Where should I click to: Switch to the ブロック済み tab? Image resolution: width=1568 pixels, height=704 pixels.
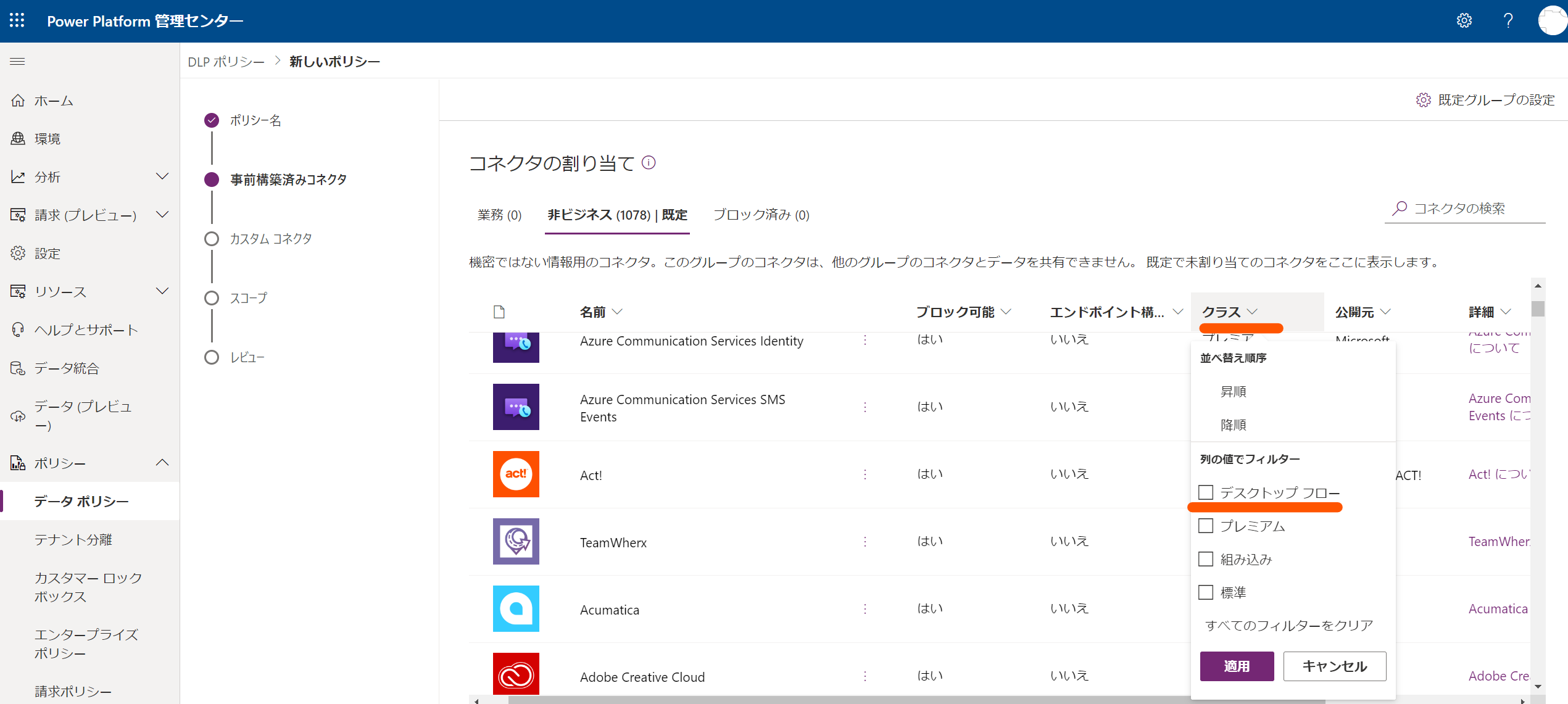tap(761, 215)
